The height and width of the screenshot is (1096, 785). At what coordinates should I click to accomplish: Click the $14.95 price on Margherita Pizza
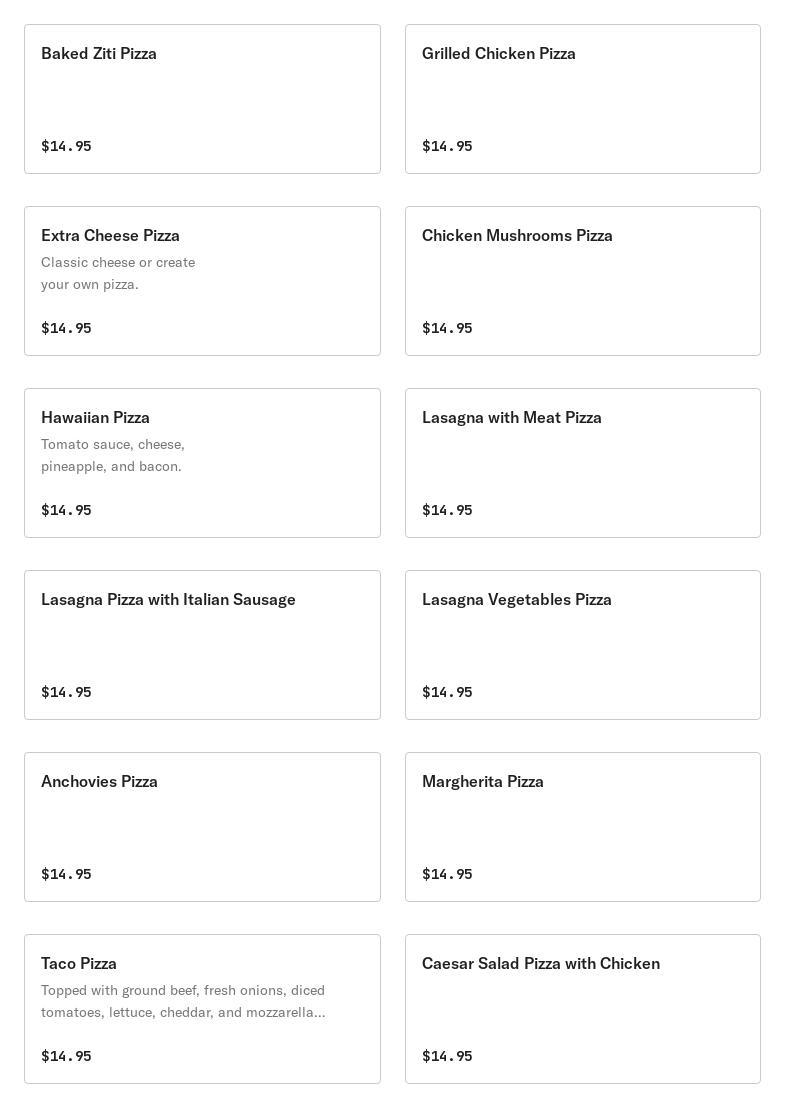click(447, 874)
